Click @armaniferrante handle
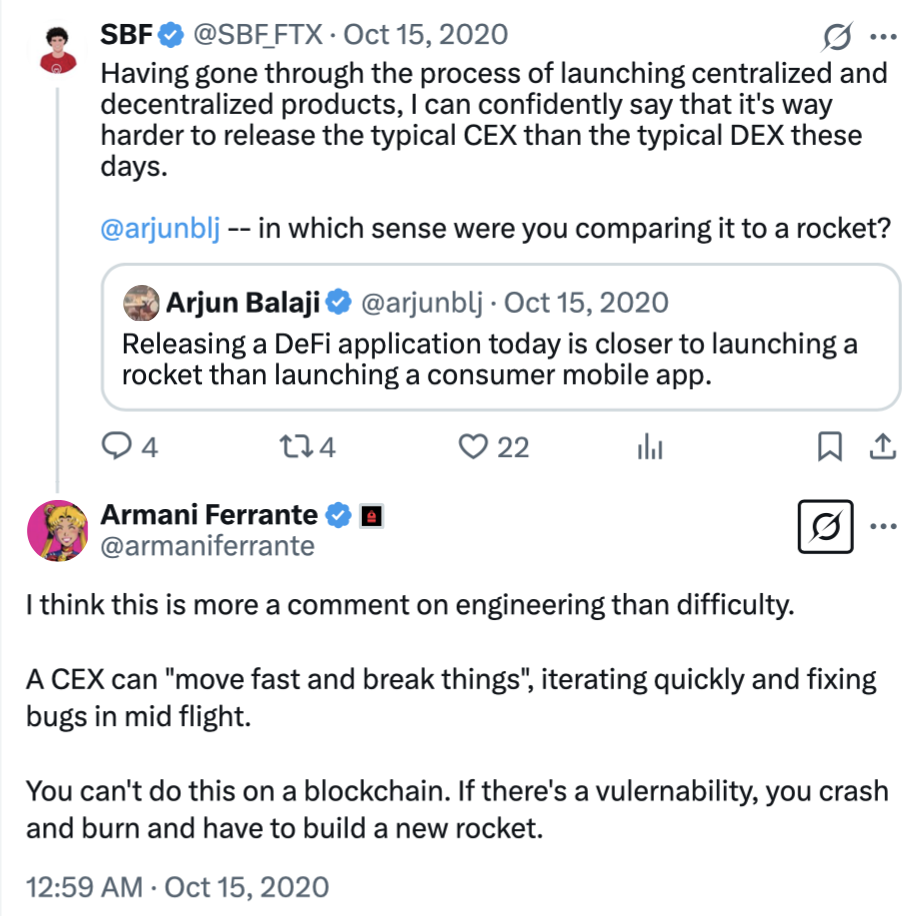The height and width of the screenshot is (916, 919). coord(208,546)
